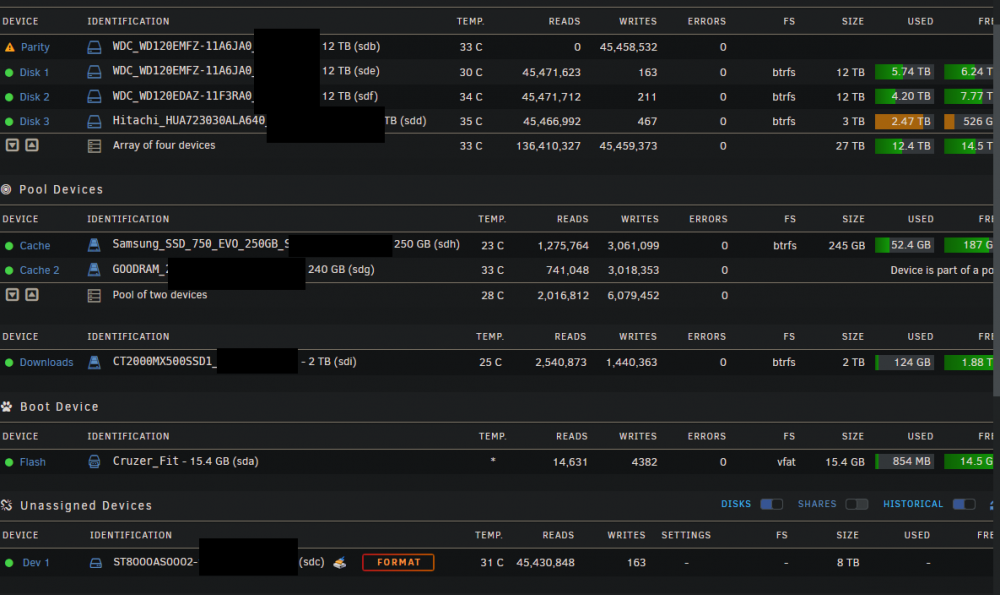Click the Array of four devices text
Screen dimensions: 1000x595
point(164,145)
